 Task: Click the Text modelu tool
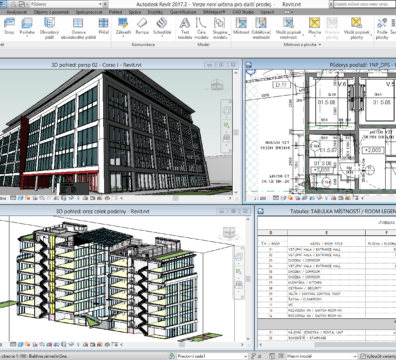(185, 29)
